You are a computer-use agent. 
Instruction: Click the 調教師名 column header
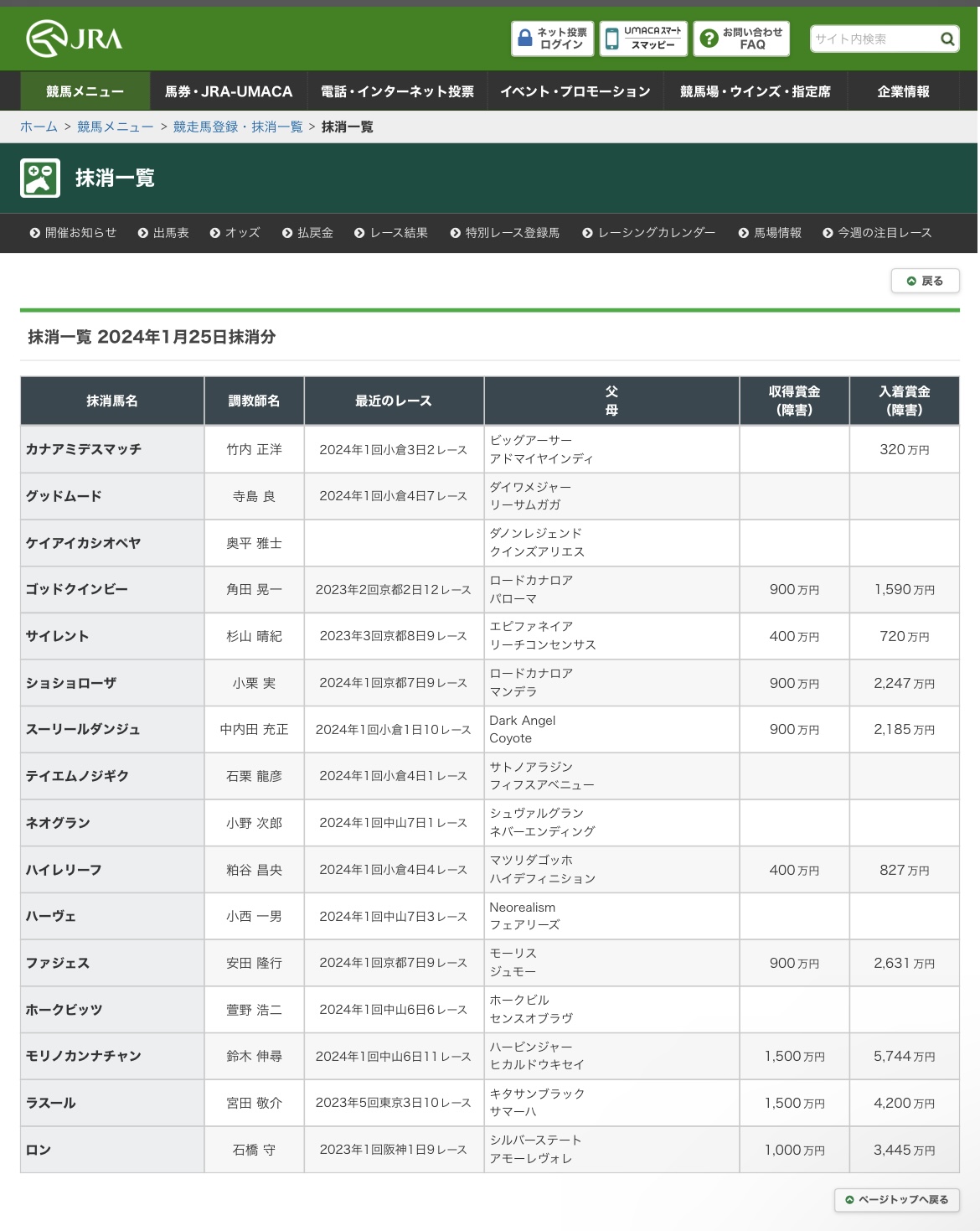click(255, 401)
